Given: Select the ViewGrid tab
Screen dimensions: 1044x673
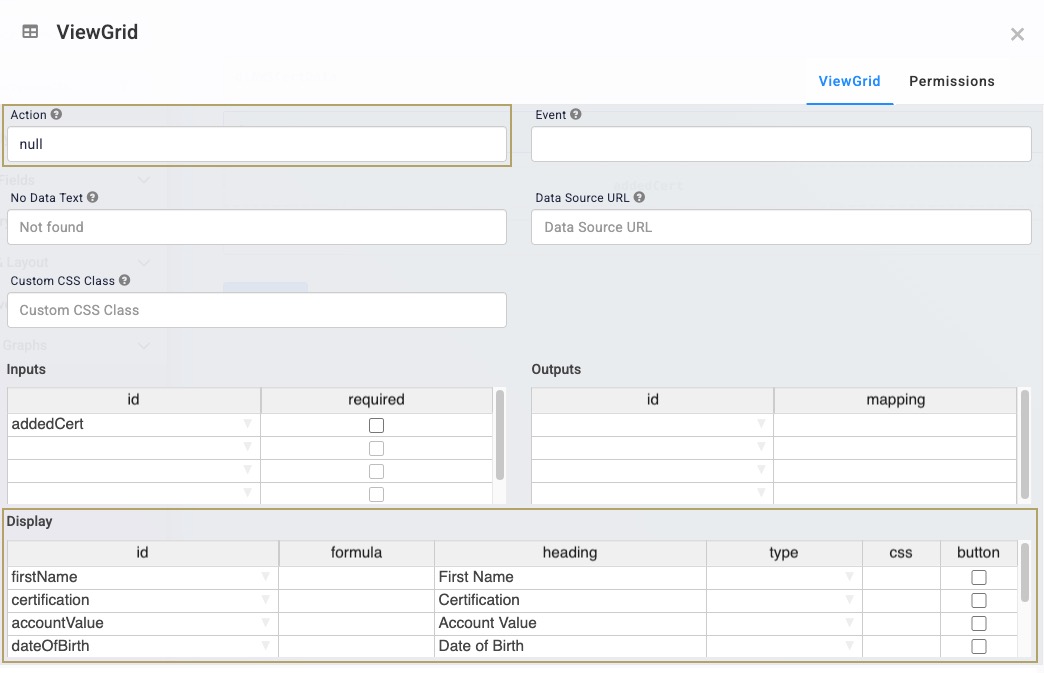Looking at the screenshot, I should [x=849, y=81].
